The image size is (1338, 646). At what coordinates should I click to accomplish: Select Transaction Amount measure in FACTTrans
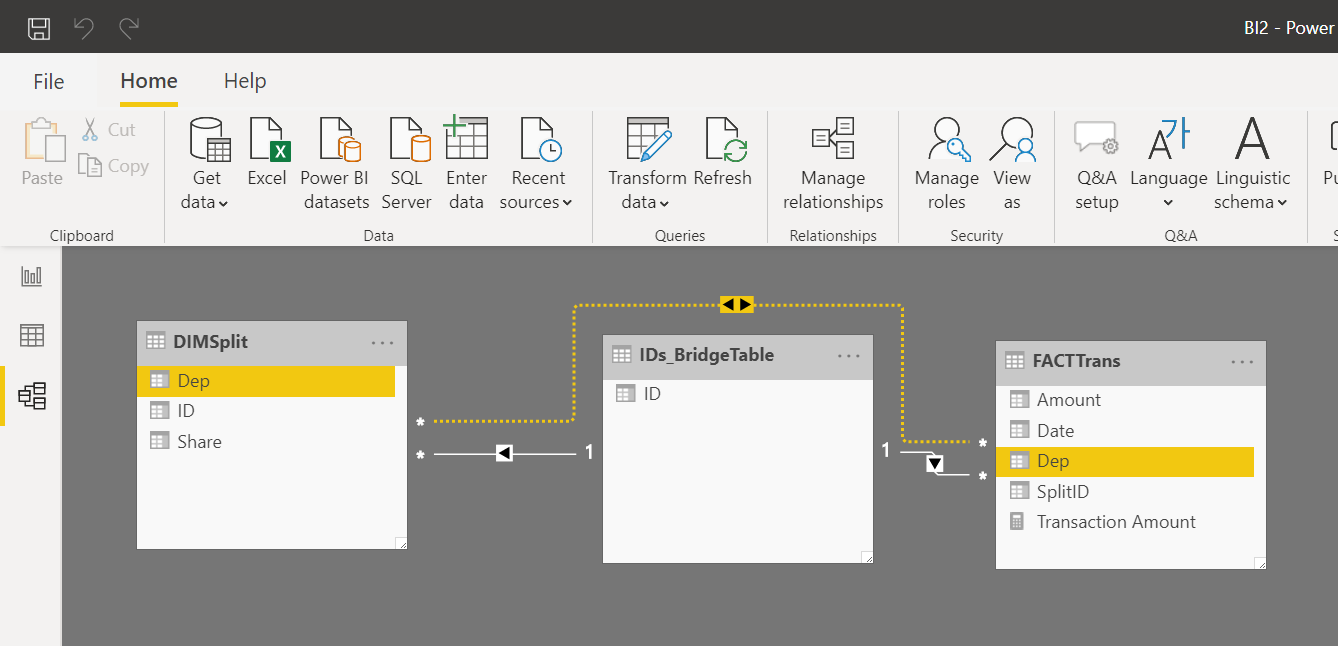[1126, 522]
